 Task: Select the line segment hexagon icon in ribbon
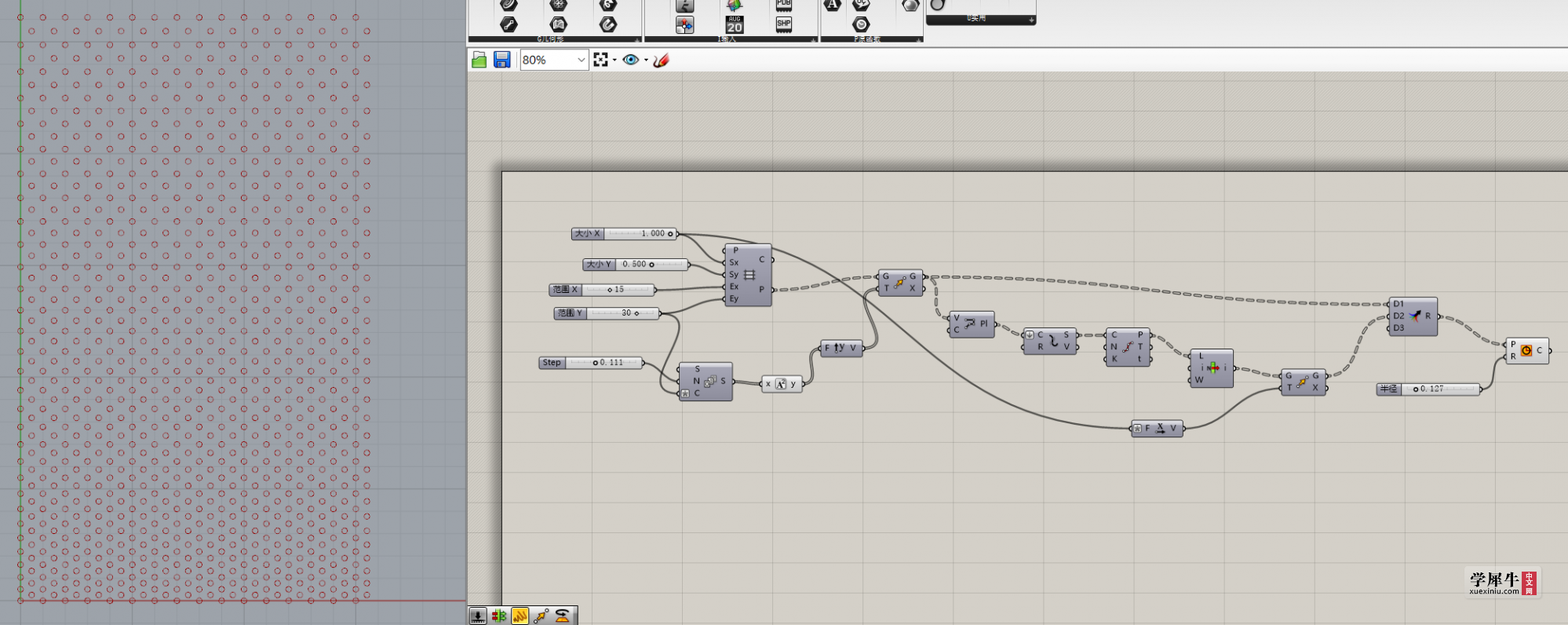pyautogui.click(x=509, y=24)
